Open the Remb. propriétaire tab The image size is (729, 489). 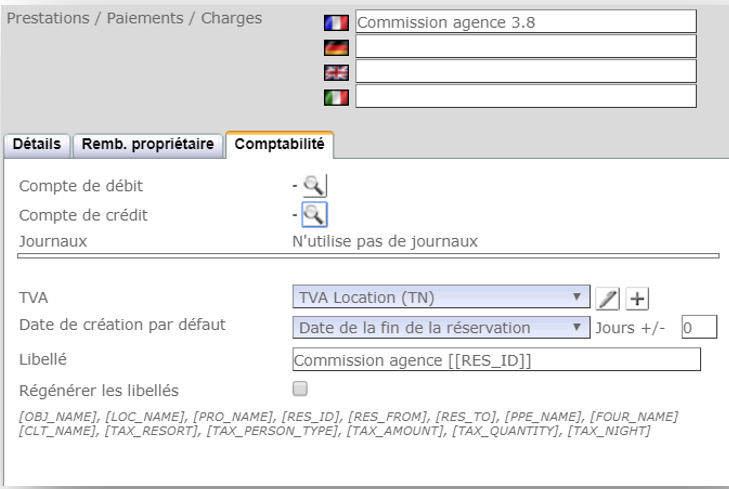pos(148,145)
